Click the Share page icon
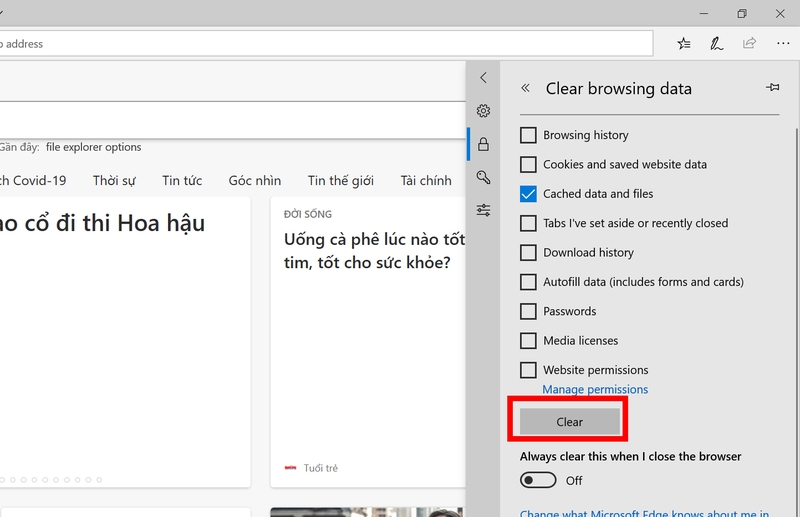This screenshot has width=800, height=517. coord(749,44)
